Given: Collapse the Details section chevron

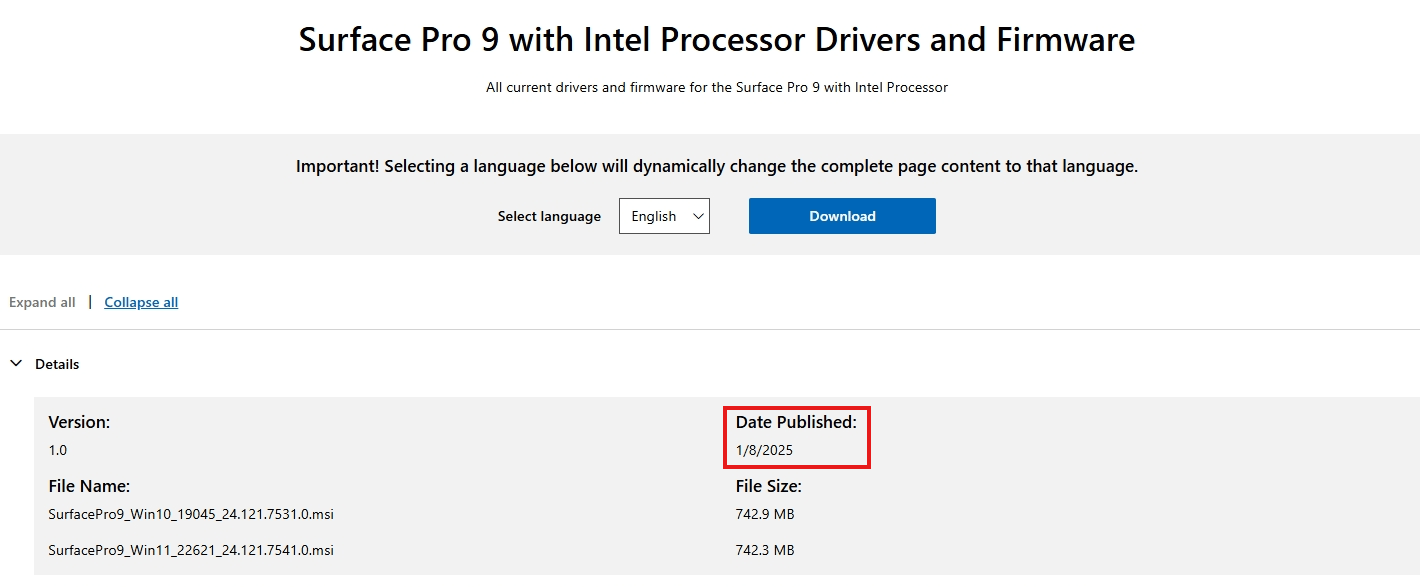Looking at the screenshot, I should pyautogui.click(x=16, y=364).
